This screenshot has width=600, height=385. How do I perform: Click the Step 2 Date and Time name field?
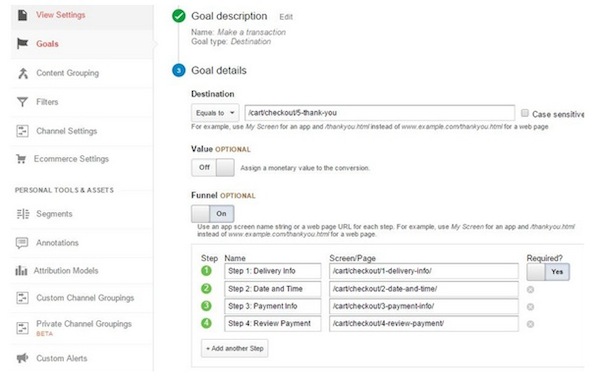click(273, 289)
